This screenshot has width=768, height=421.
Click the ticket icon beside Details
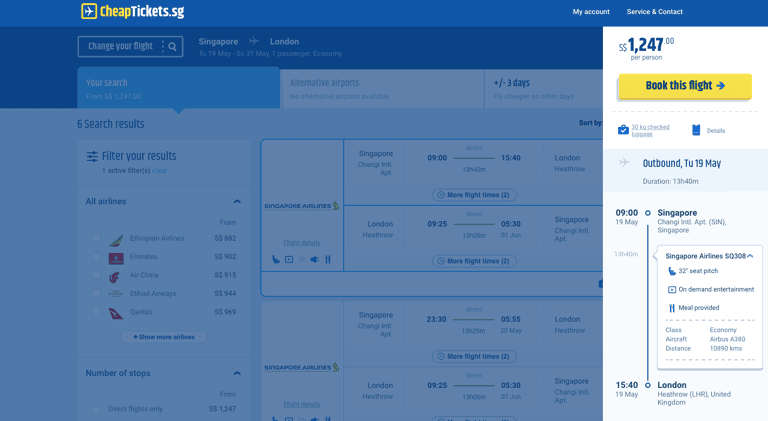696,130
